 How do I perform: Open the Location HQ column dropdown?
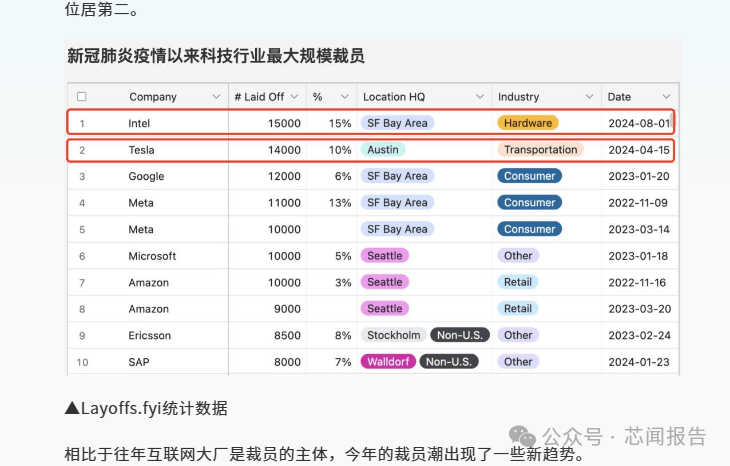pyautogui.click(x=480, y=97)
